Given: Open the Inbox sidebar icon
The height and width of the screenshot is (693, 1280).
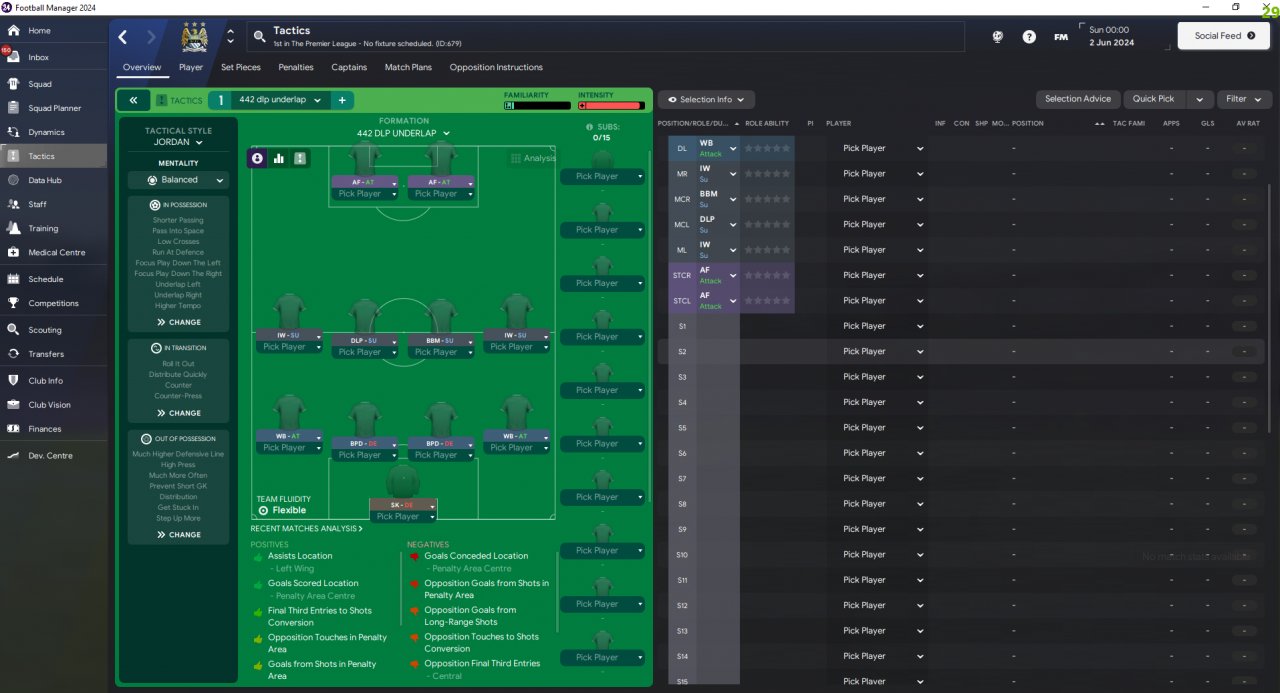Looking at the screenshot, I should point(13,57).
